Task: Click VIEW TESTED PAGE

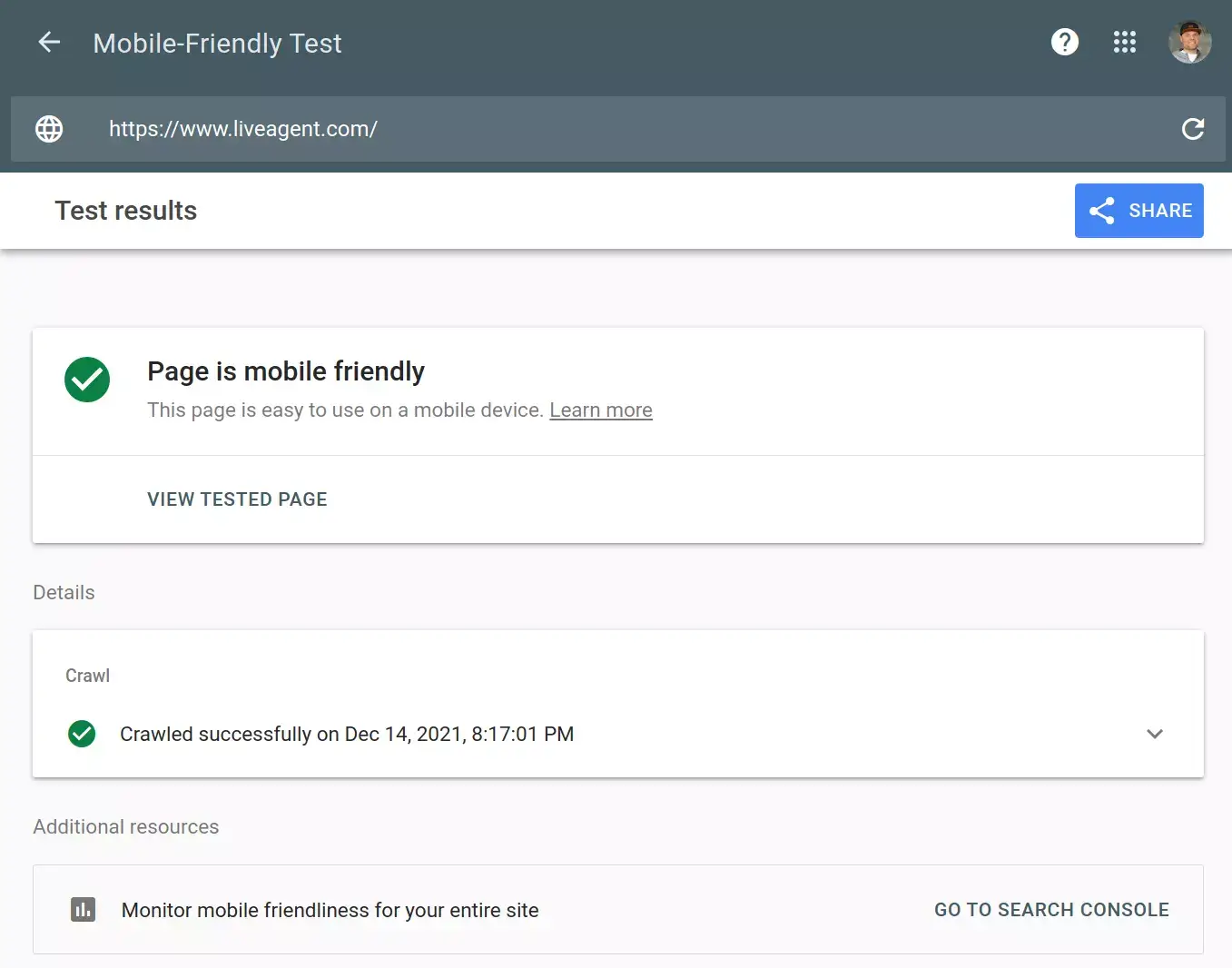Action: click(x=236, y=499)
